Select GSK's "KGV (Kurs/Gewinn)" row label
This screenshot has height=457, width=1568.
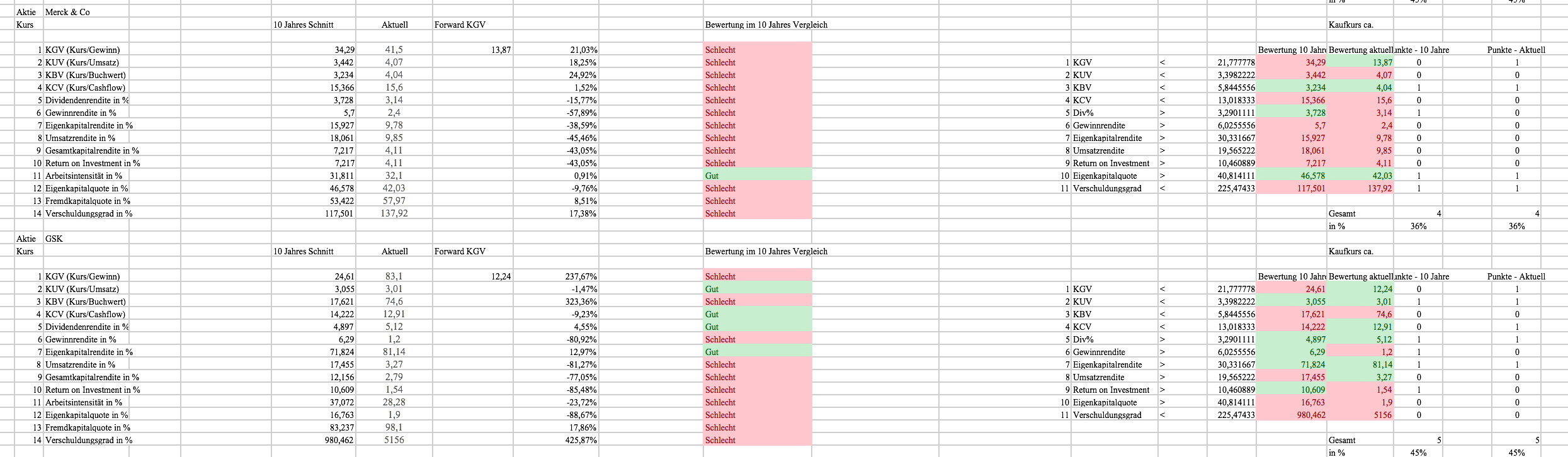click(82, 276)
